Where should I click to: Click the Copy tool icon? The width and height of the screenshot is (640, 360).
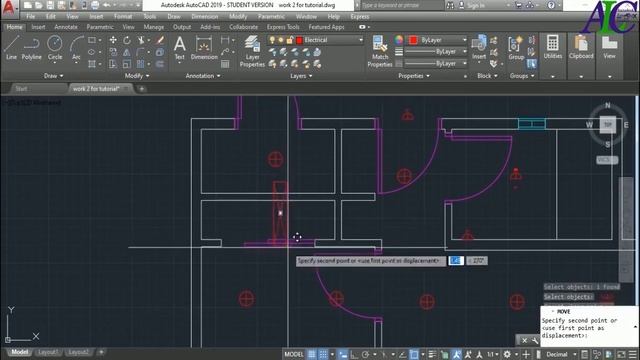pos(113,52)
